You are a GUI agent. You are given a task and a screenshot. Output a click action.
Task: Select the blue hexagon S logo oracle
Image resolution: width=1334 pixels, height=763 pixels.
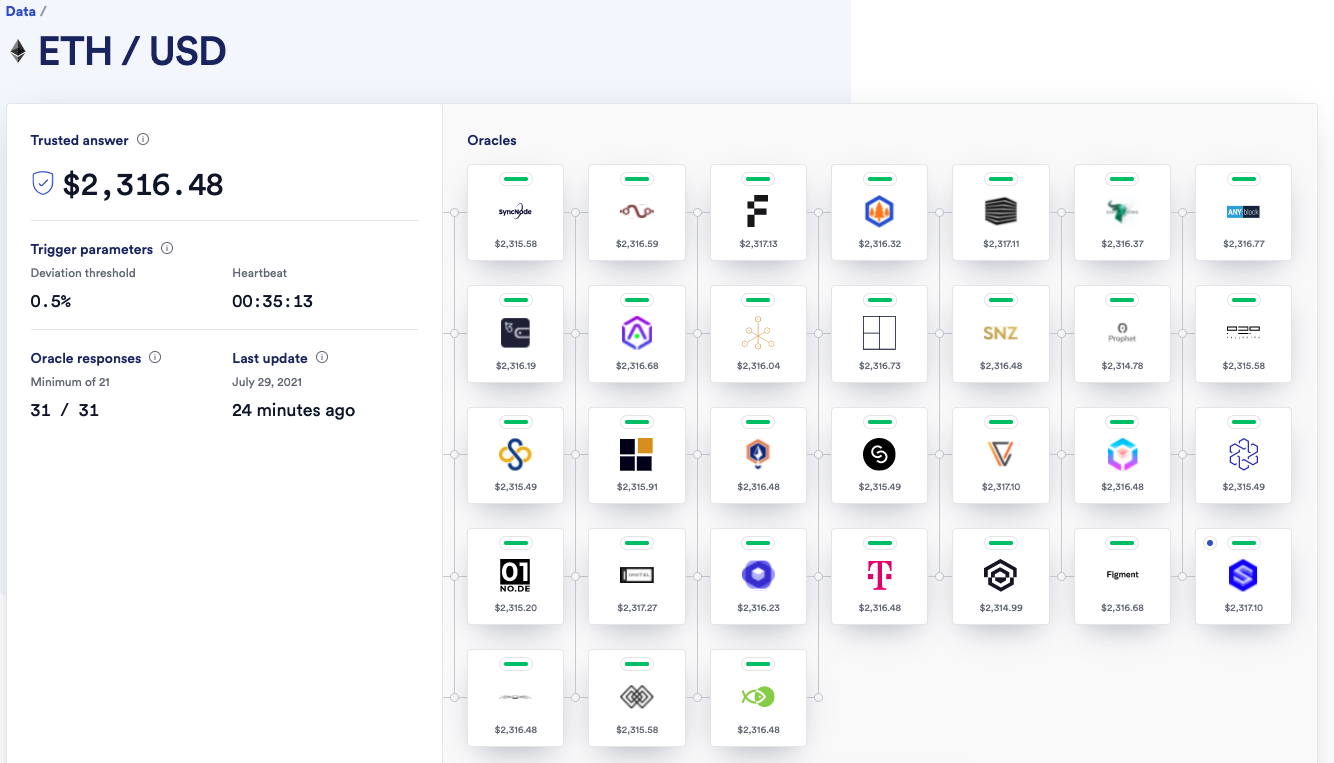point(1244,576)
